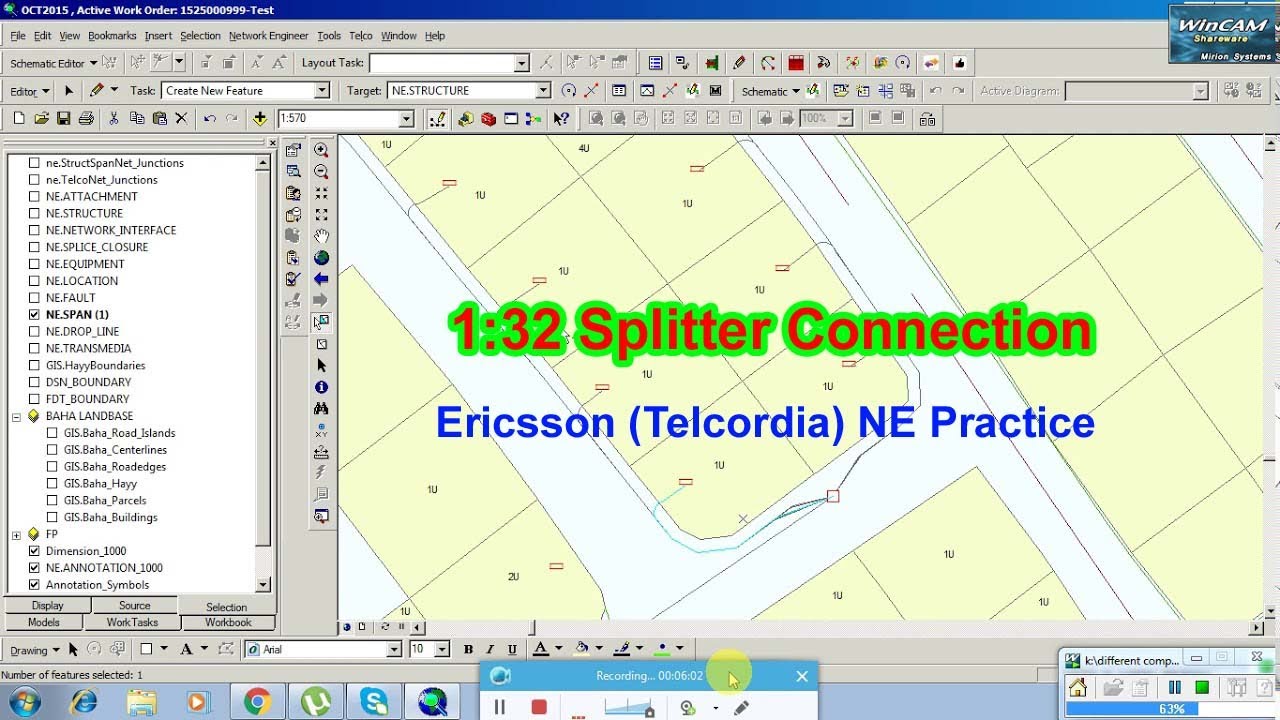This screenshot has height=720, width=1280.
Task: Open the ArcToolbox red toolbox icon
Action: (x=488, y=118)
